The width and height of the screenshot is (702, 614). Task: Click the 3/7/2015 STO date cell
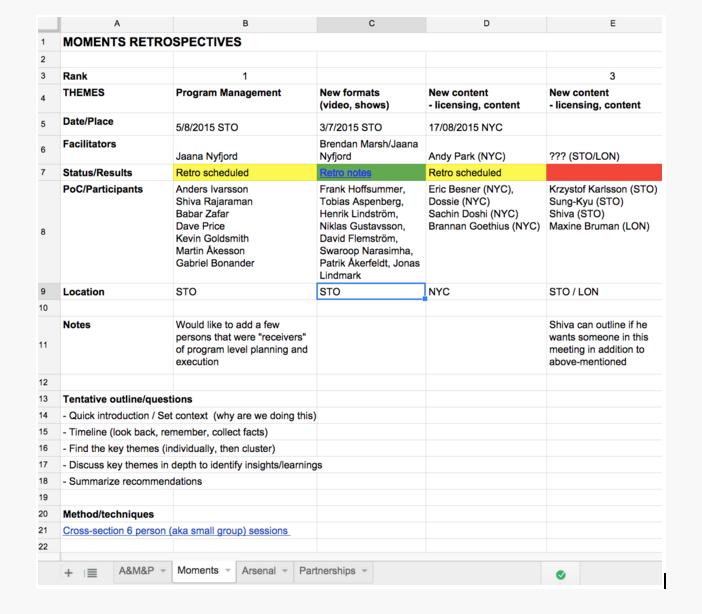point(372,124)
